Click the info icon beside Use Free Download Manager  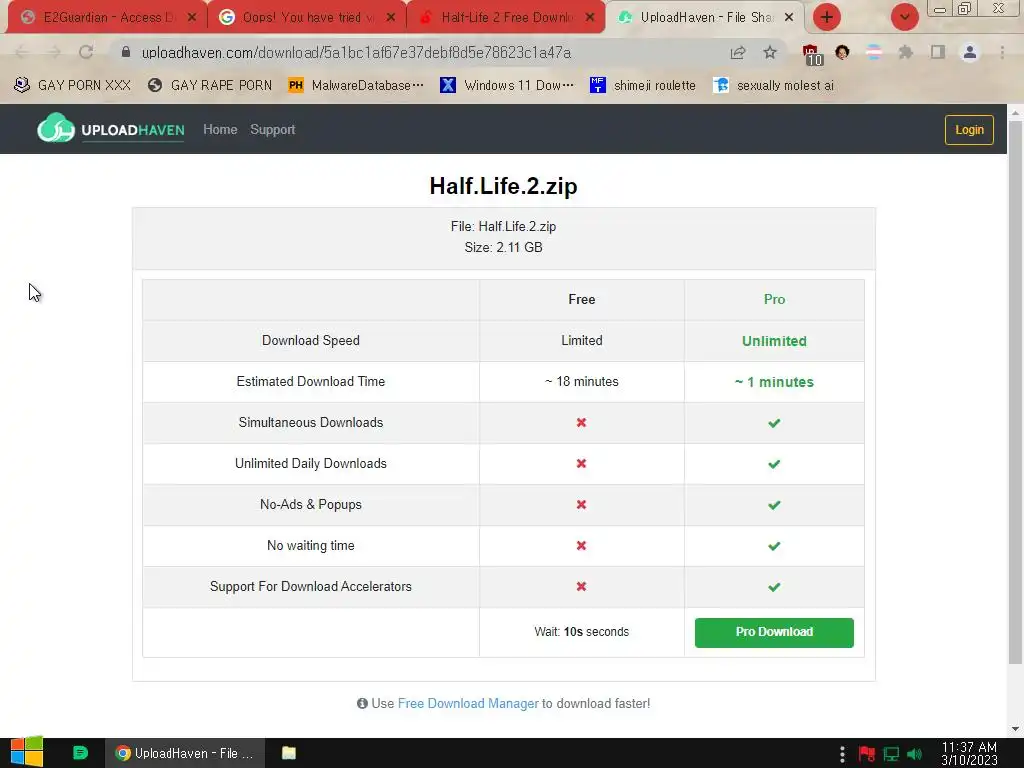coord(362,703)
